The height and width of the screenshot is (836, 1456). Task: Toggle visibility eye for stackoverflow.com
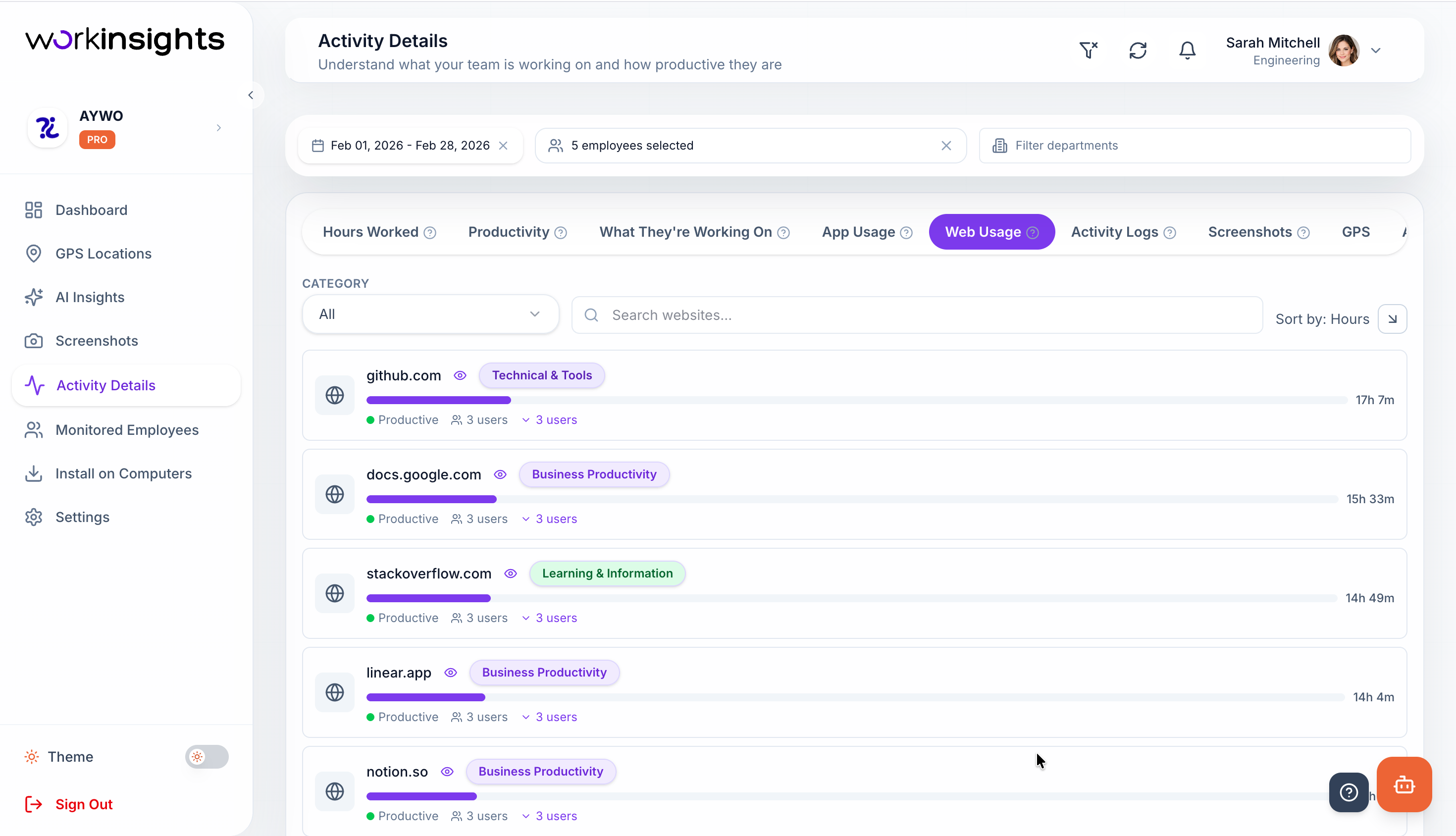511,574
